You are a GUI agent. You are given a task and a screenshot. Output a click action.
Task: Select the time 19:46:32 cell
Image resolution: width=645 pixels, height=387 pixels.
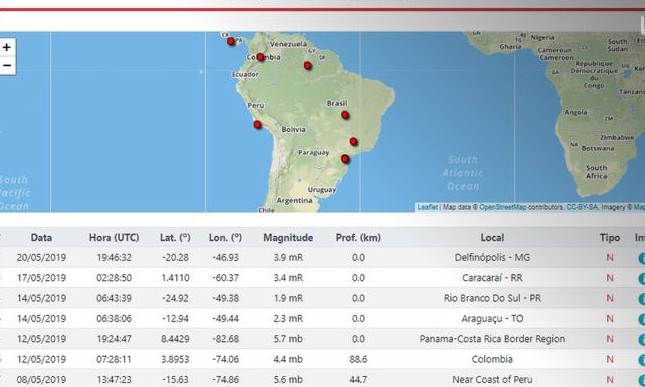pyautogui.click(x=114, y=257)
